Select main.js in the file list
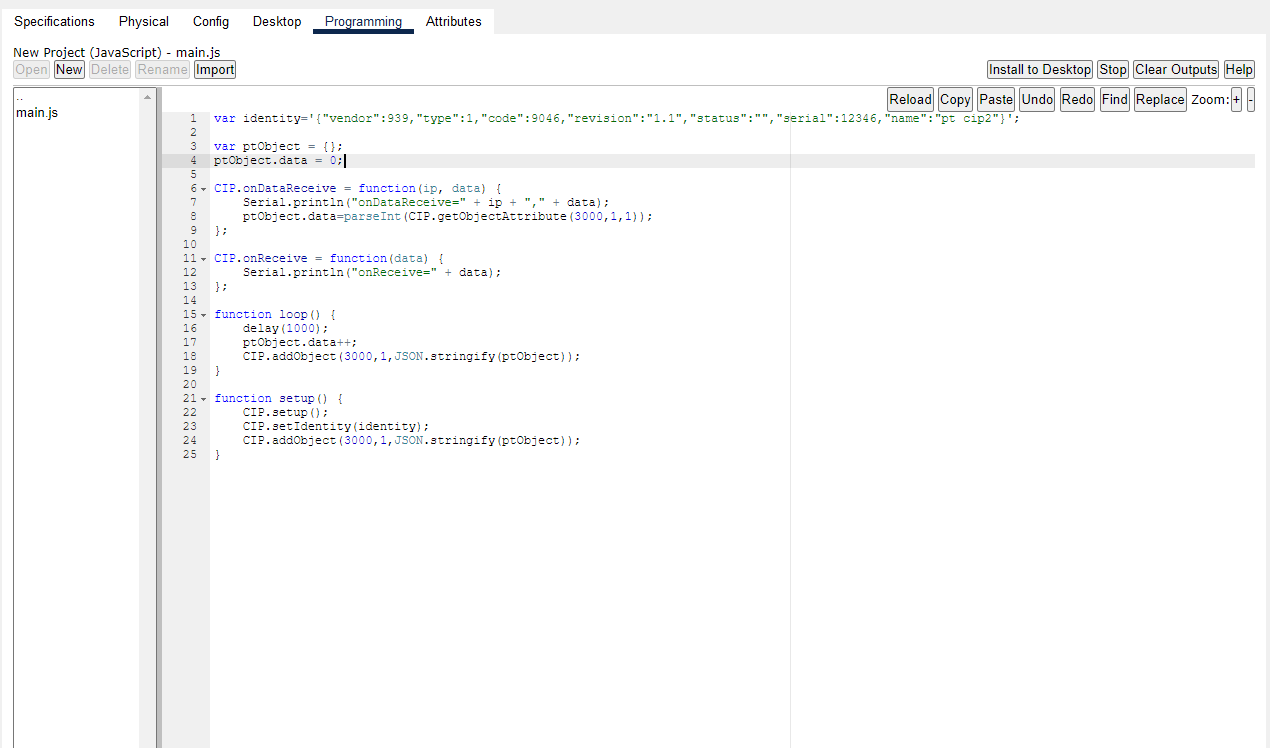 click(36, 112)
